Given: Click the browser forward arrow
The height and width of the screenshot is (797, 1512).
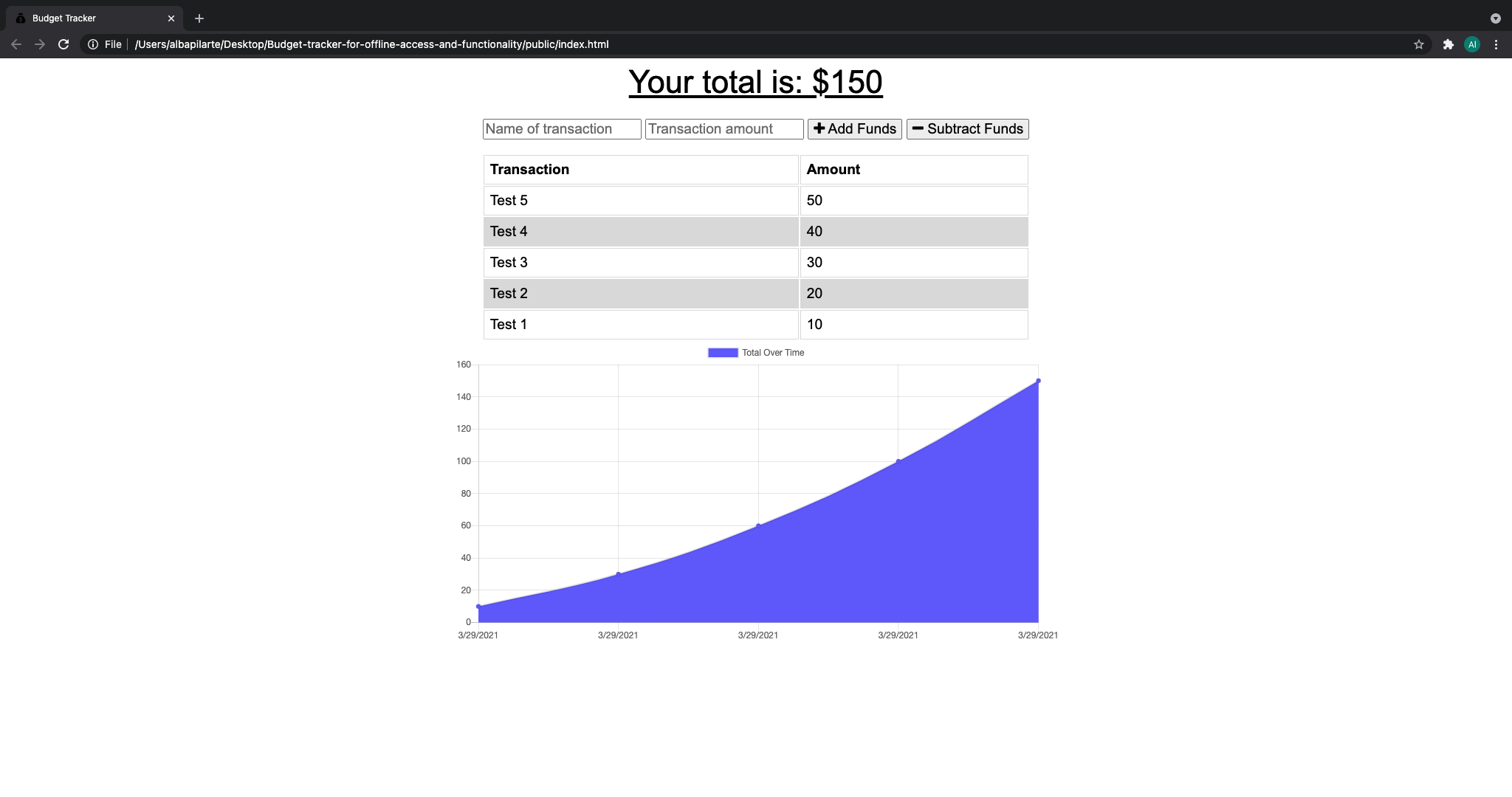Looking at the screenshot, I should tap(40, 44).
